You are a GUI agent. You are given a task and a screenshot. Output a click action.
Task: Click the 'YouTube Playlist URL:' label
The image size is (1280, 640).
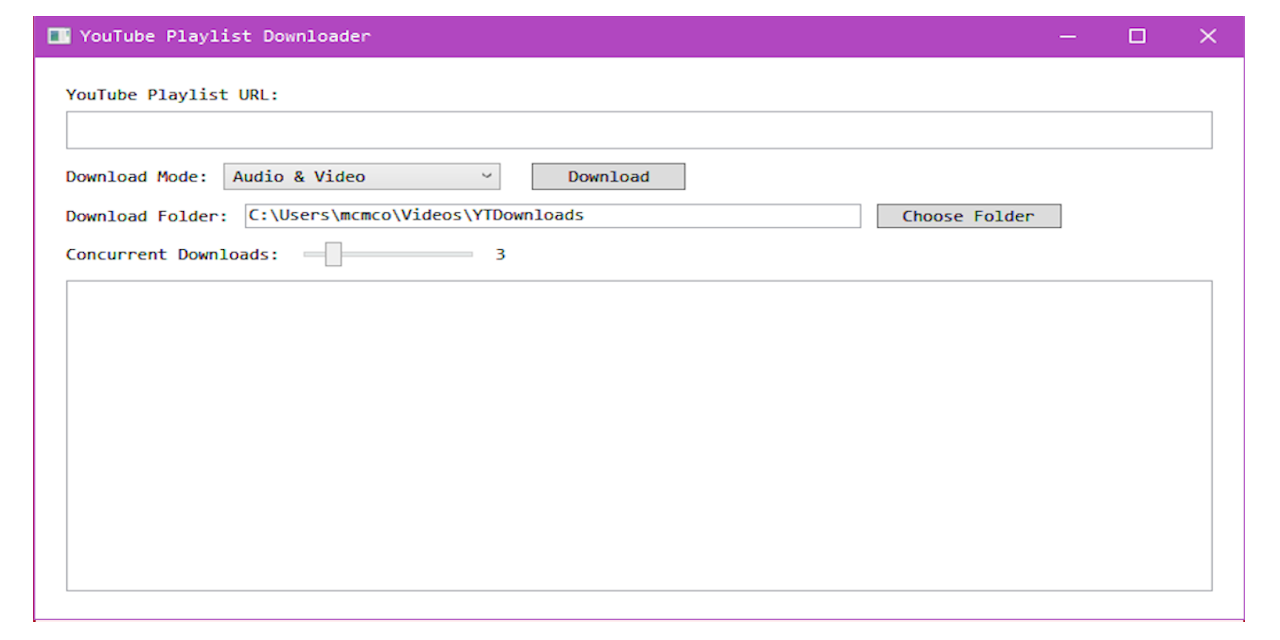(172, 95)
